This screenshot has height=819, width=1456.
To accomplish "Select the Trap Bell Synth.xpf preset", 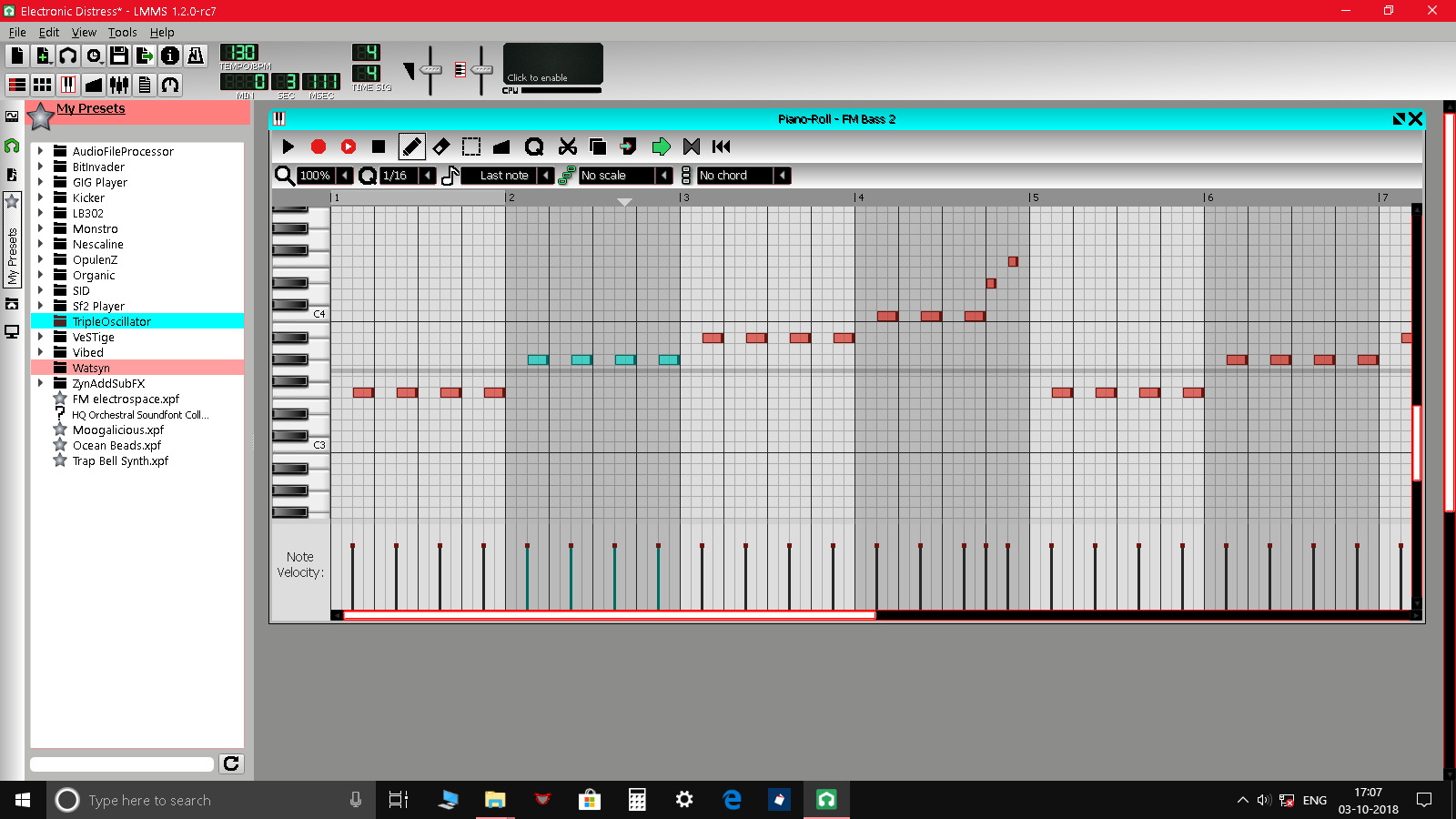I will 120,460.
